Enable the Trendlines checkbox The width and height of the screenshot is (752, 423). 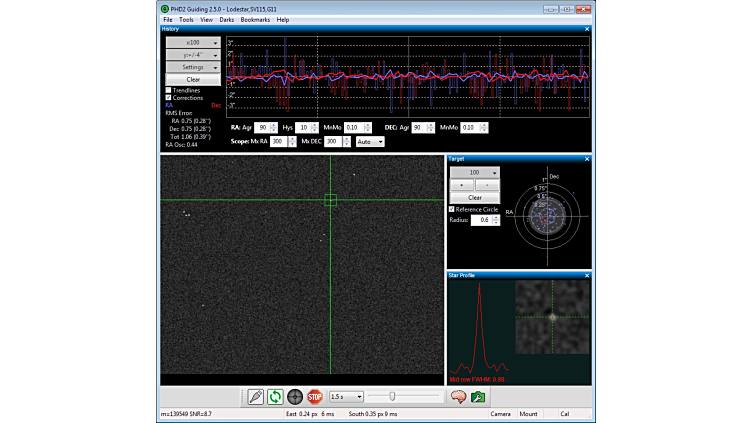pos(168,90)
